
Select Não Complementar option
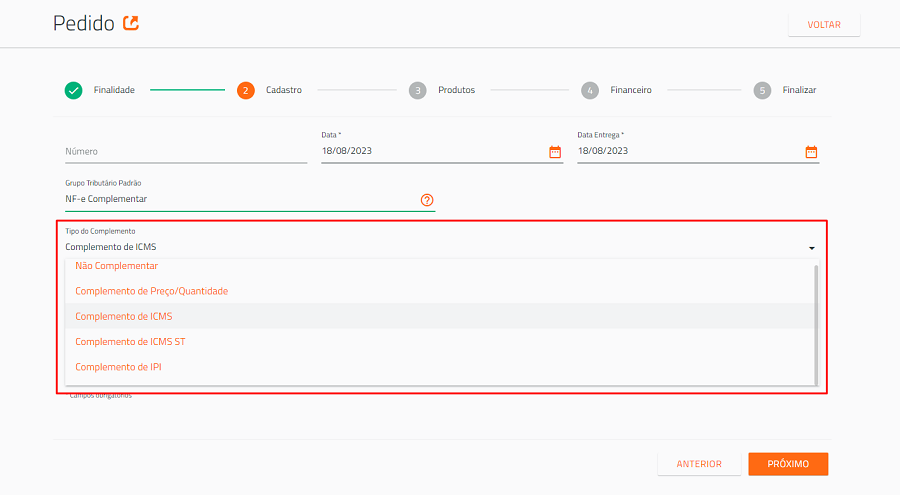coord(440,266)
